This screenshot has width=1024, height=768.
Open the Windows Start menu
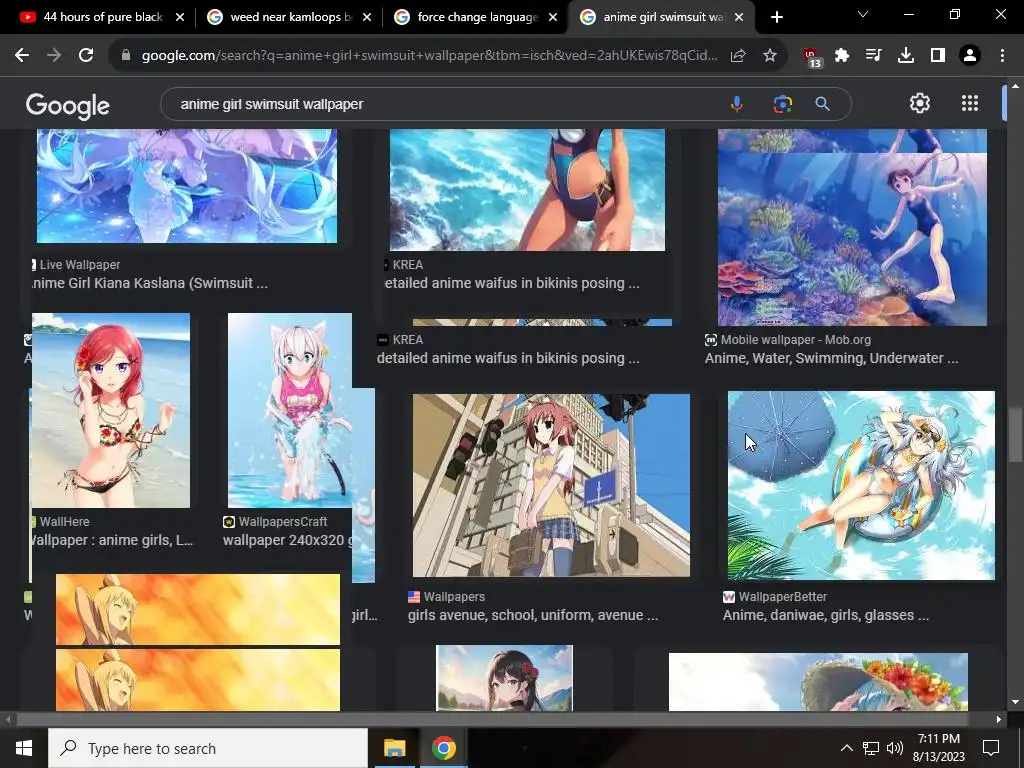point(24,748)
